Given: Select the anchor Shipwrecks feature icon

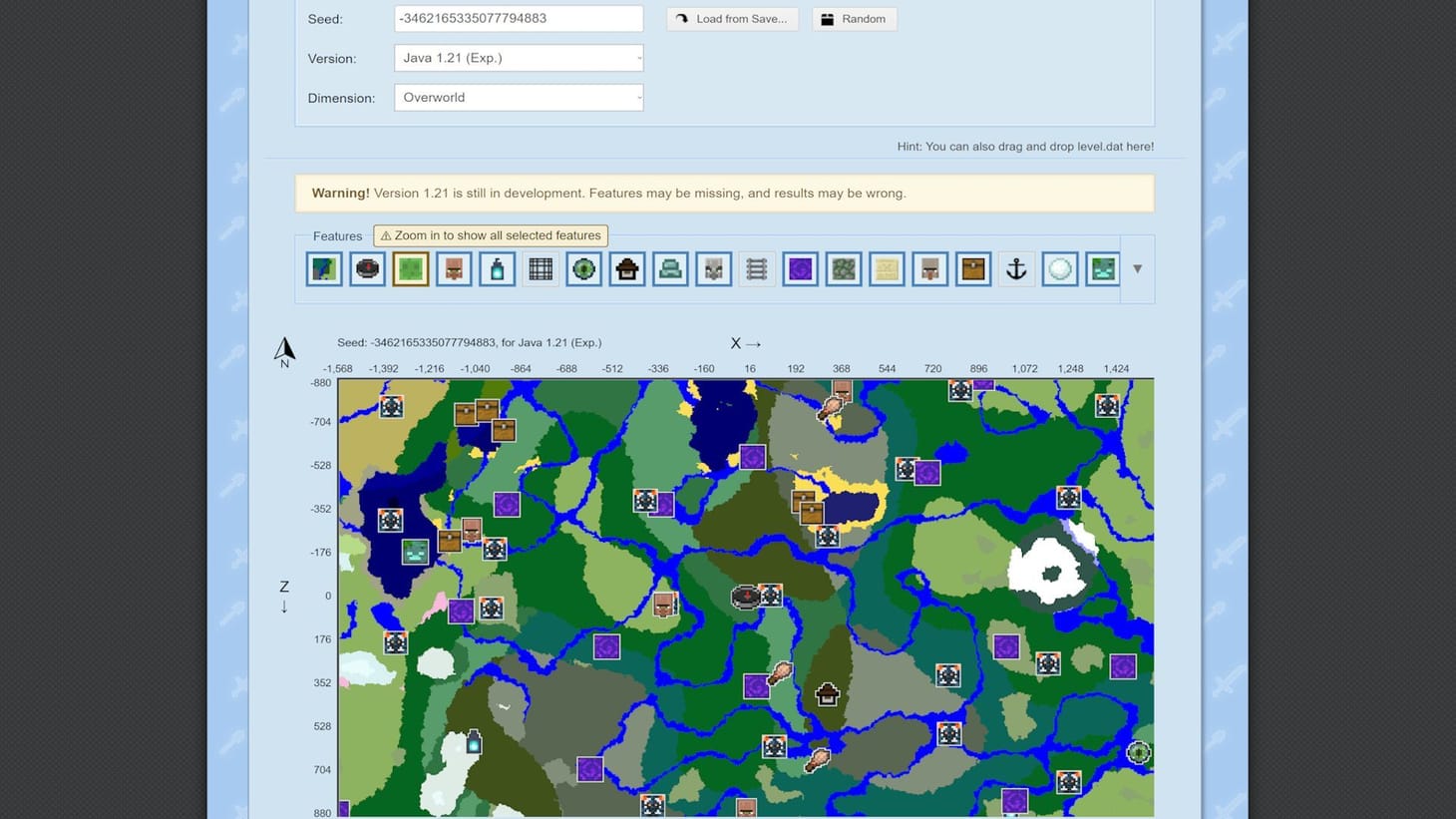Looking at the screenshot, I should [x=1015, y=268].
